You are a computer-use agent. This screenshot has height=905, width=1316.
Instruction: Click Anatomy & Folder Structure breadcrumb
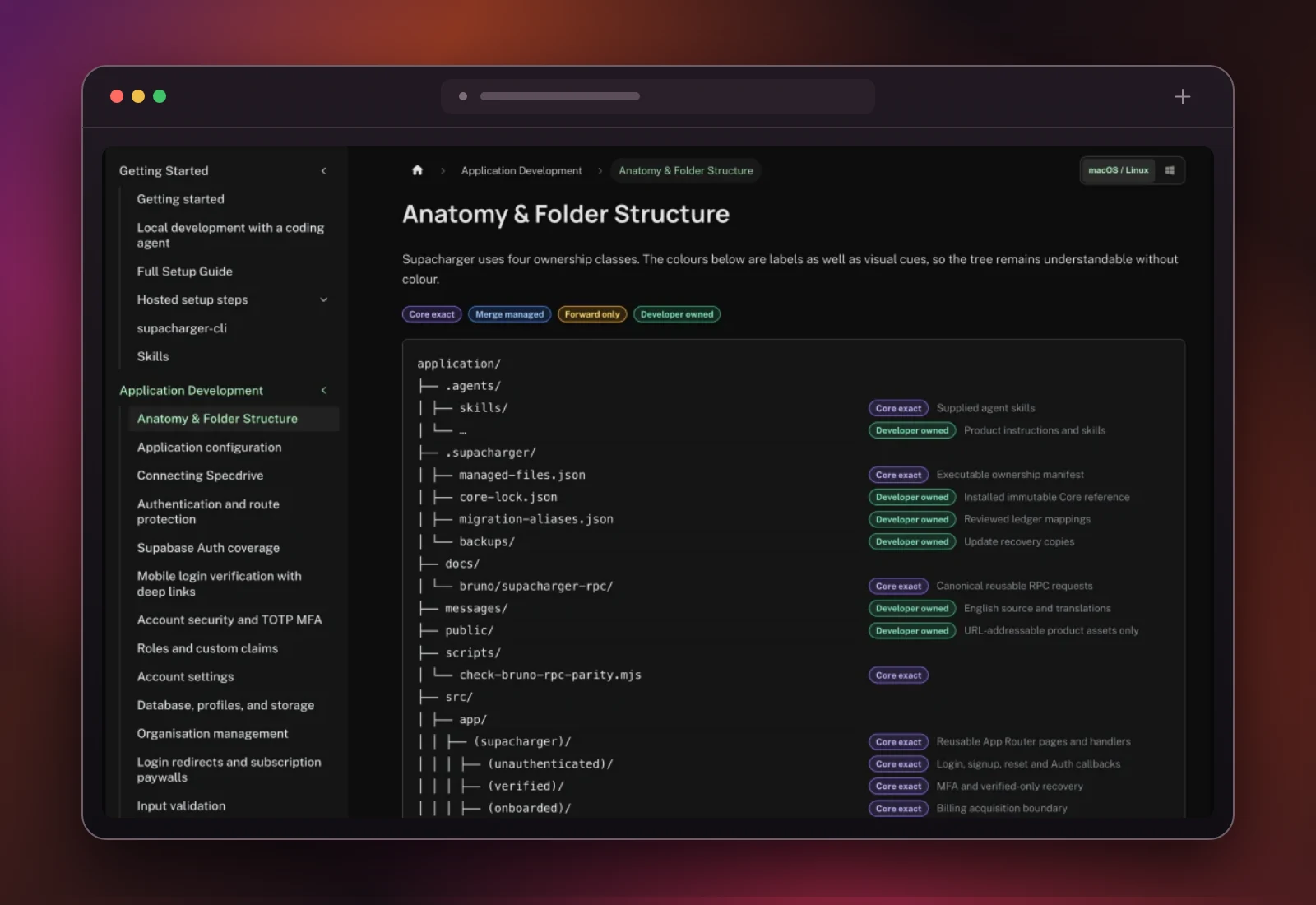point(686,170)
